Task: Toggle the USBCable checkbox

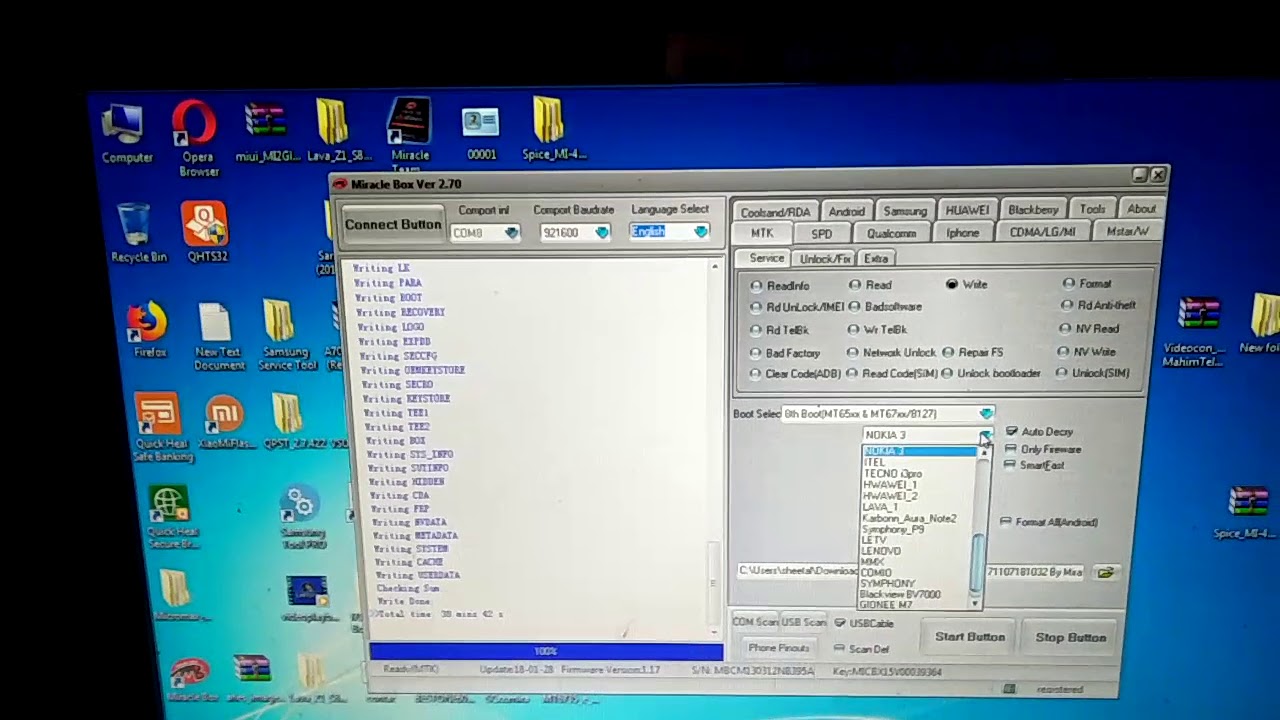Action: pos(864,623)
